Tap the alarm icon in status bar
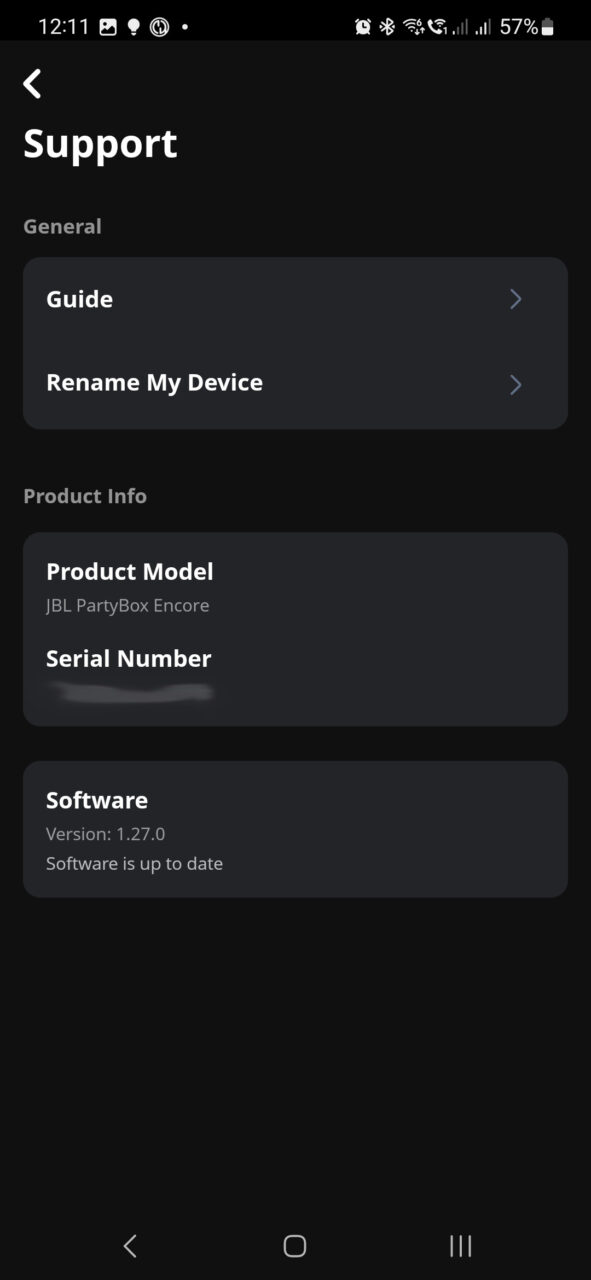 363,27
